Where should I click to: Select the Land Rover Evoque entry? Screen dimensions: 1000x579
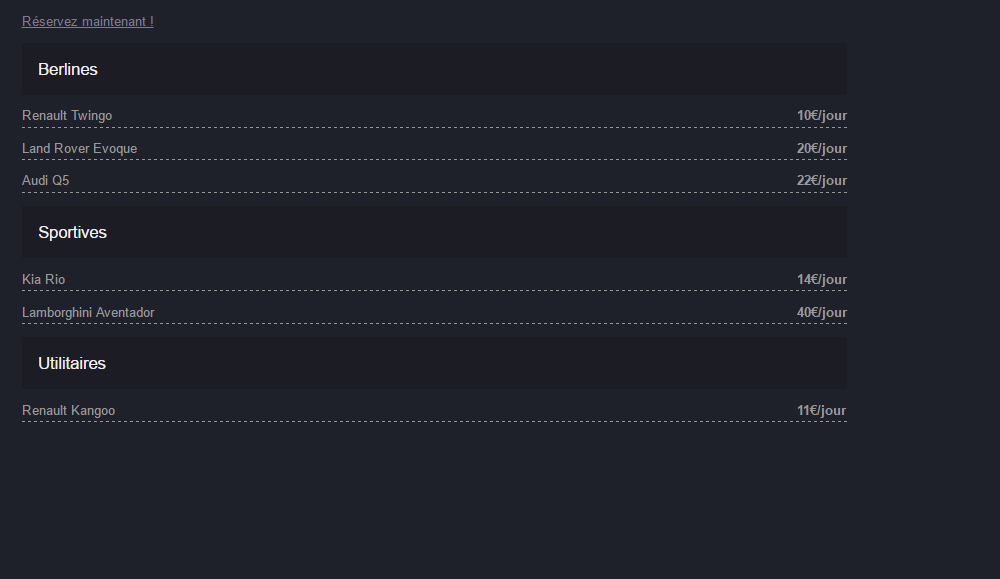(x=80, y=149)
